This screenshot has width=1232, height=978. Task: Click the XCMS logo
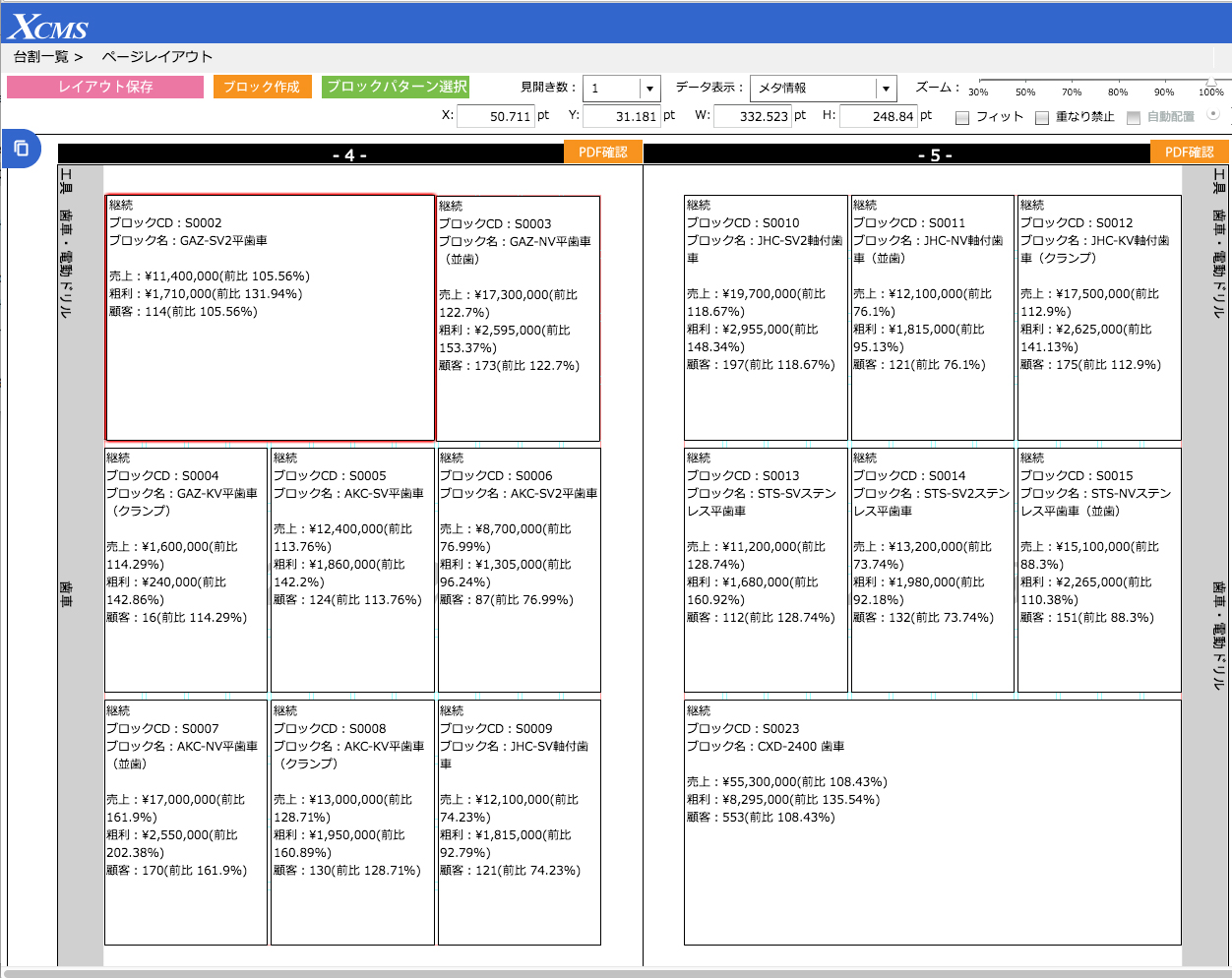[48, 27]
